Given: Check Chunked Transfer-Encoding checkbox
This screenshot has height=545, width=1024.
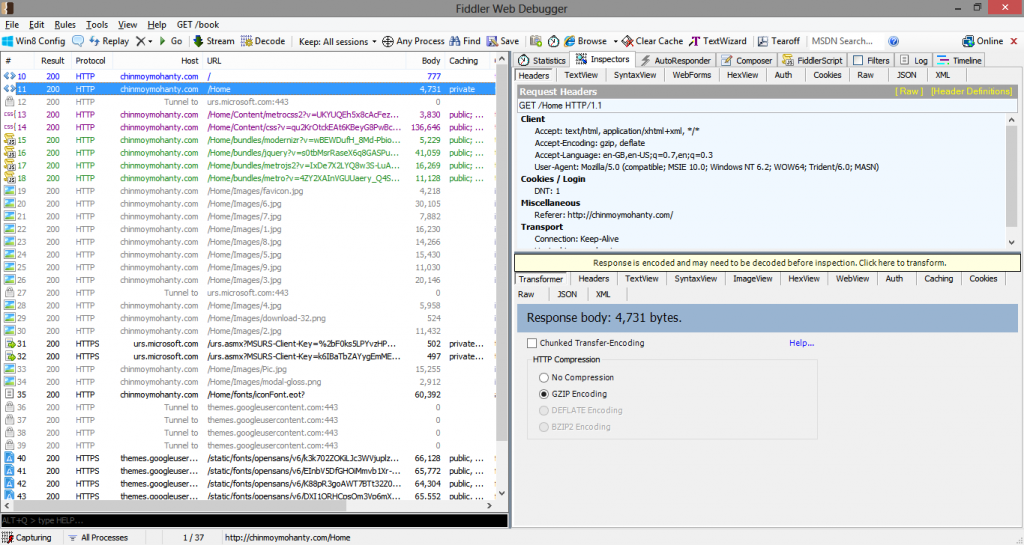Looking at the screenshot, I should coord(532,343).
